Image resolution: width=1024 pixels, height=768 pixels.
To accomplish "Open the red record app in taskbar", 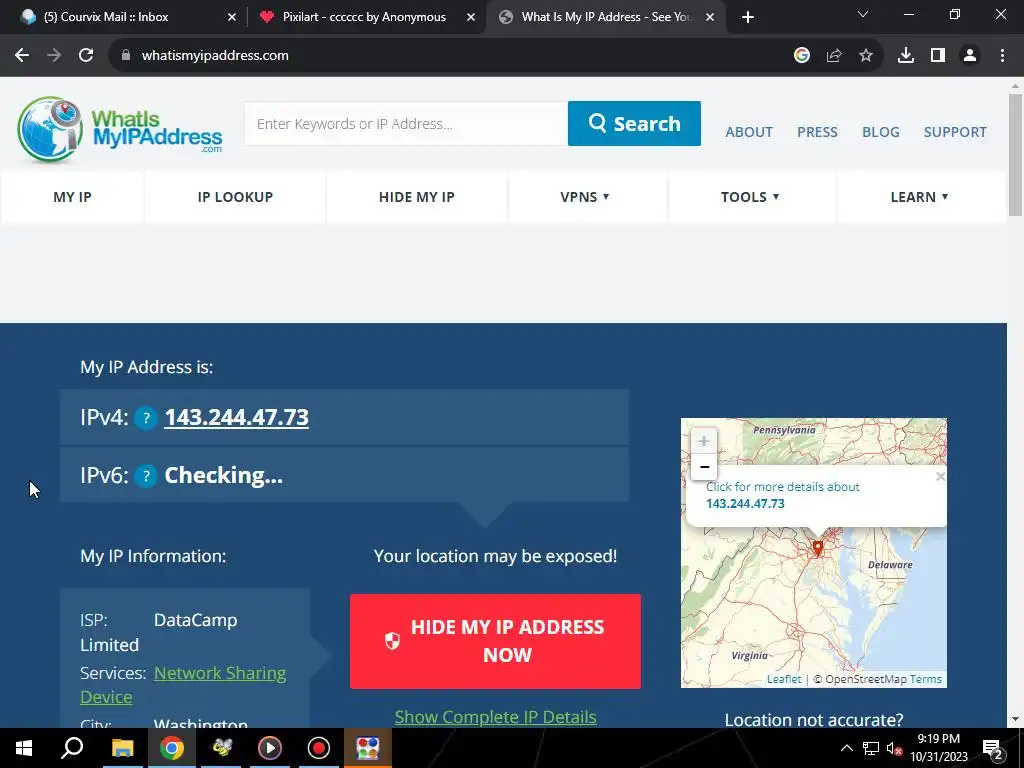I will pyautogui.click(x=319, y=748).
